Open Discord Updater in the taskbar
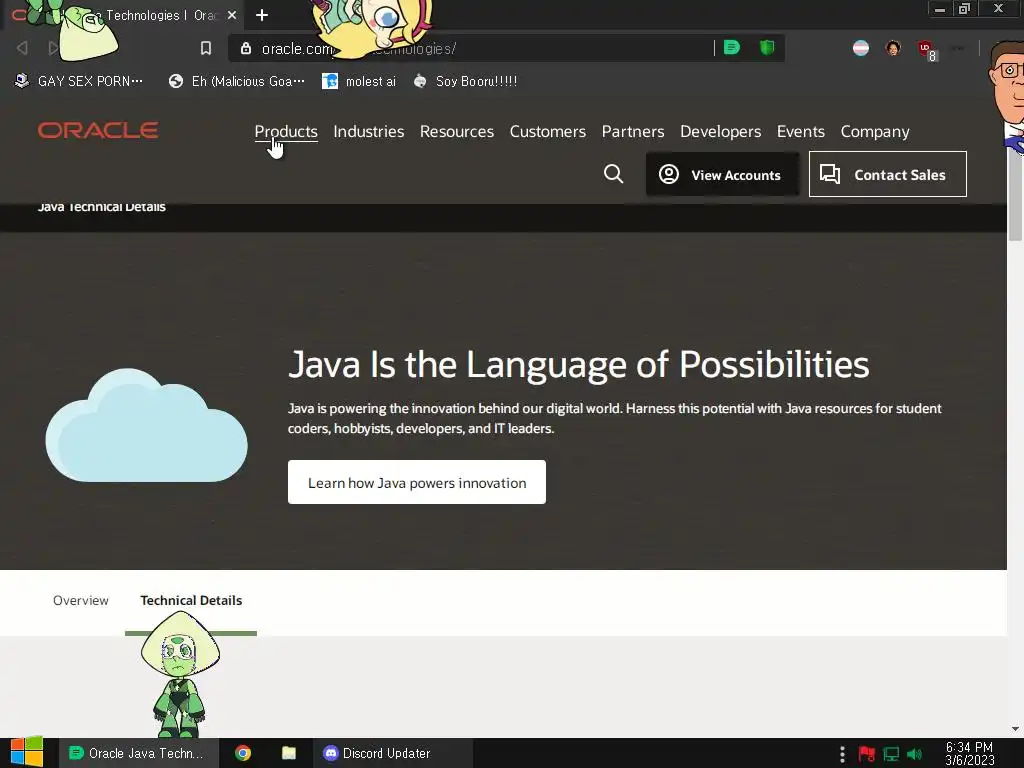 [392, 753]
